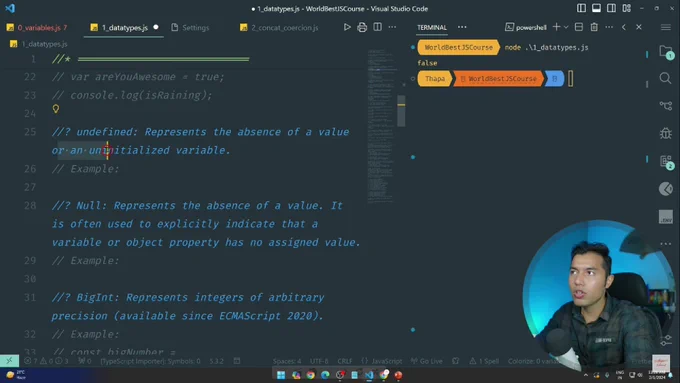Open editor more actions ellipsis
The height and width of the screenshot is (383, 680).
pyautogui.click(x=392, y=27)
